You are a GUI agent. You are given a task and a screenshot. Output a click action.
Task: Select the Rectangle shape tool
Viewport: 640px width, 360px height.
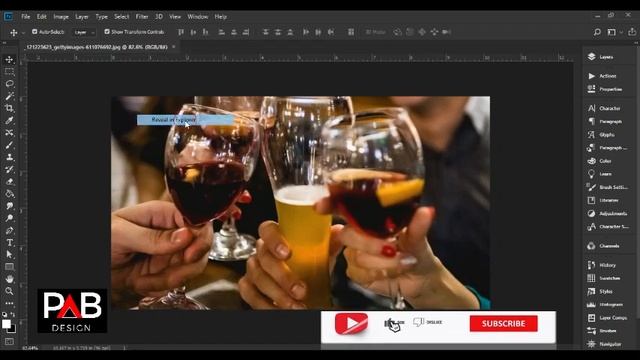point(9,267)
